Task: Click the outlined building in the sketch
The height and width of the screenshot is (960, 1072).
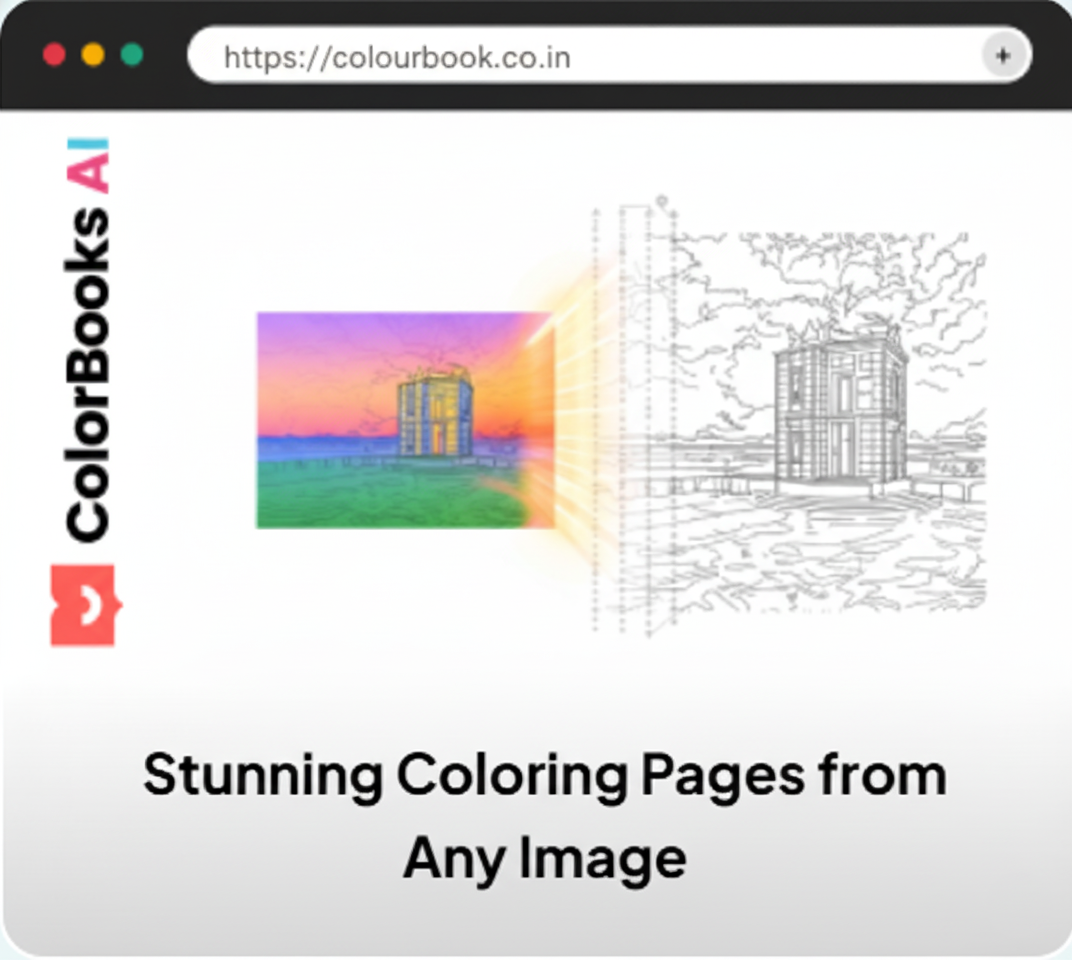Action: (838, 408)
